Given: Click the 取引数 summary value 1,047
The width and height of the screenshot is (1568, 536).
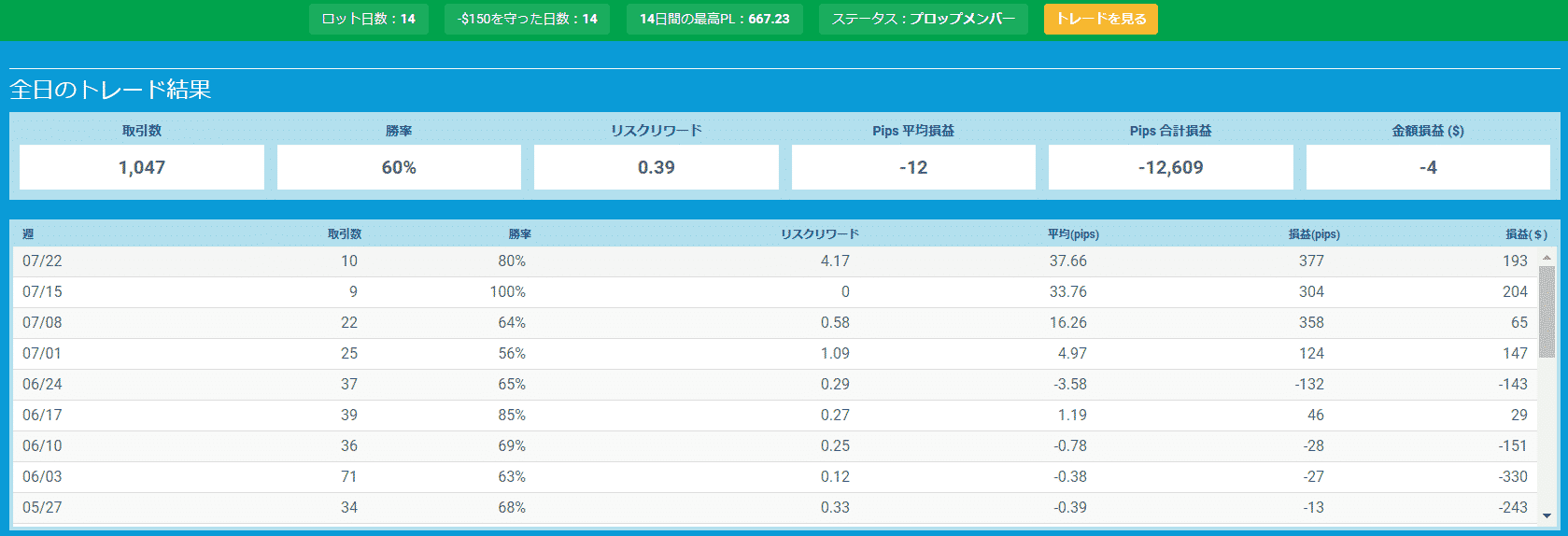Looking at the screenshot, I should (x=142, y=167).
